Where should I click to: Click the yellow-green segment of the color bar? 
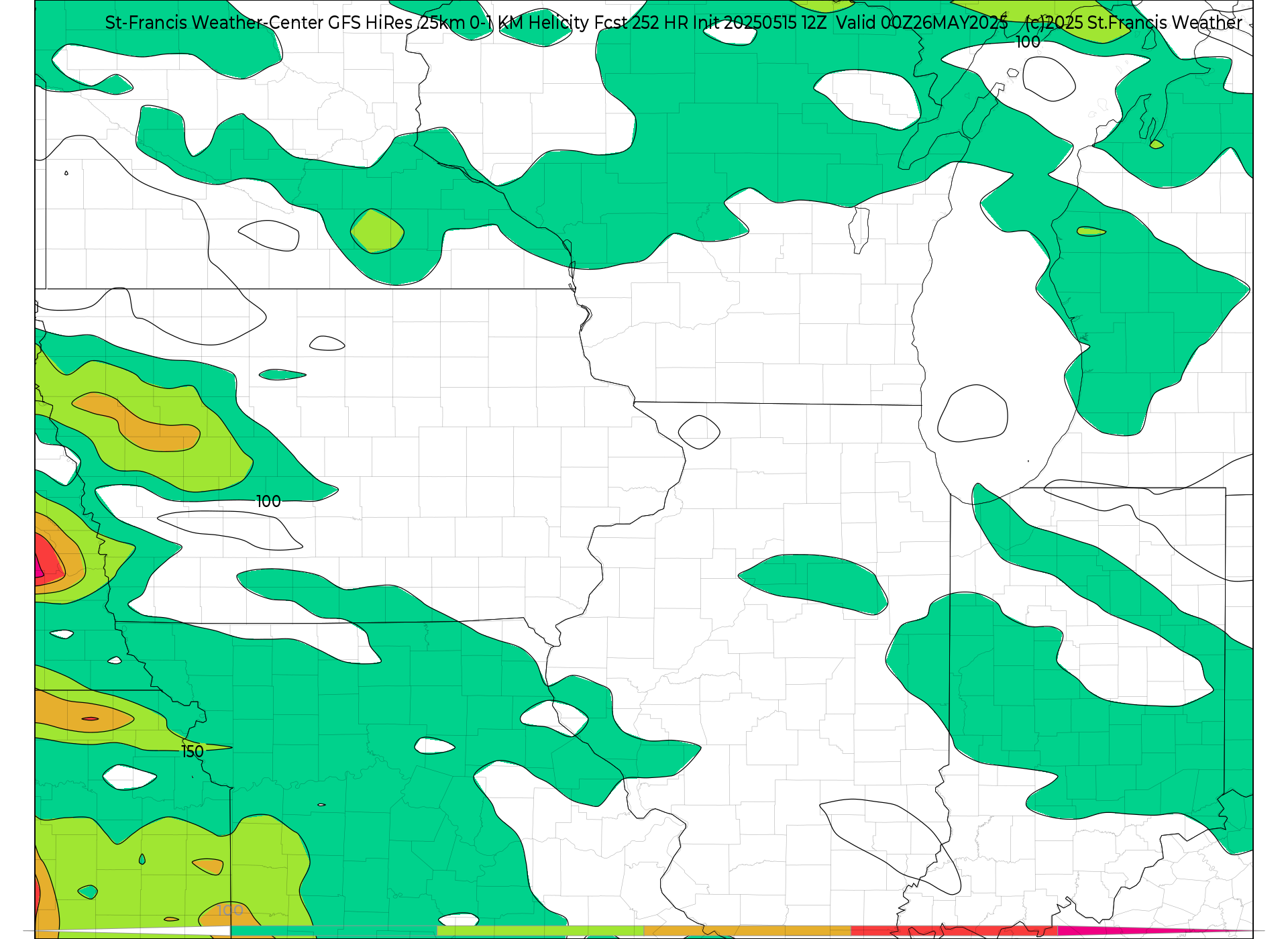click(540, 931)
